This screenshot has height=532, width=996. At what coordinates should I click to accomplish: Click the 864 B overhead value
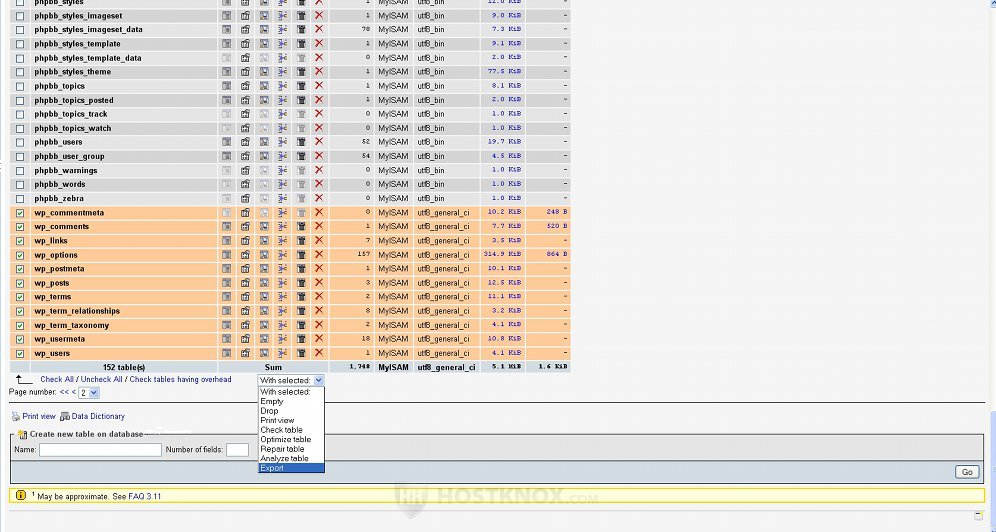[x=557, y=254]
